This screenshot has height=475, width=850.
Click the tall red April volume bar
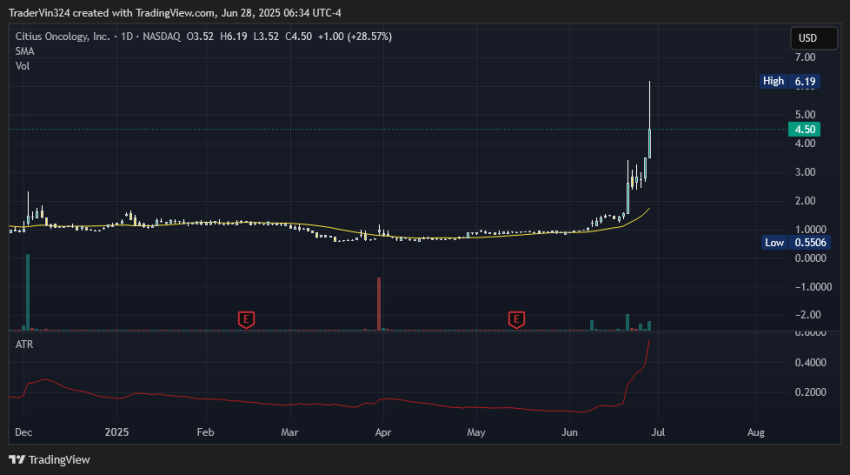(x=379, y=304)
